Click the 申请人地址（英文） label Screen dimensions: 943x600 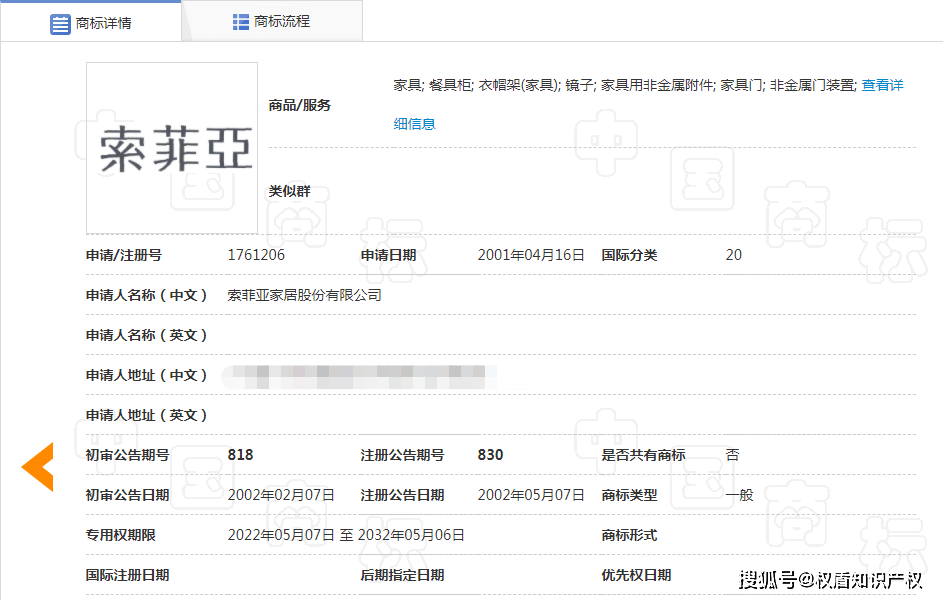pyautogui.click(x=146, y=415)
